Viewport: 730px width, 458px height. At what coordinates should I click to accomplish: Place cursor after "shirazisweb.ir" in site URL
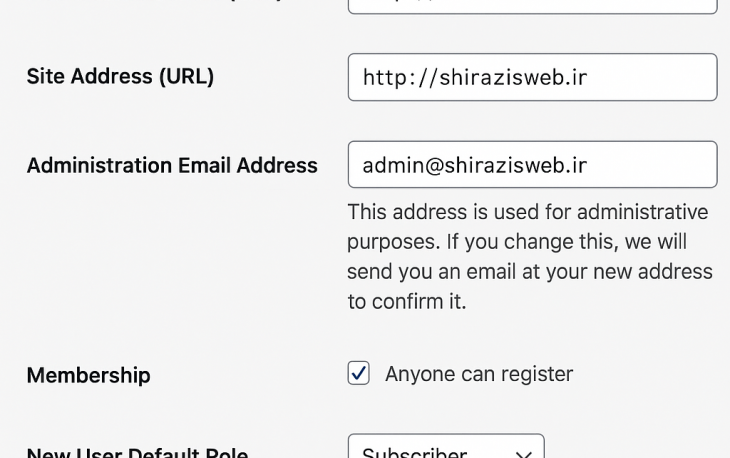588,77
